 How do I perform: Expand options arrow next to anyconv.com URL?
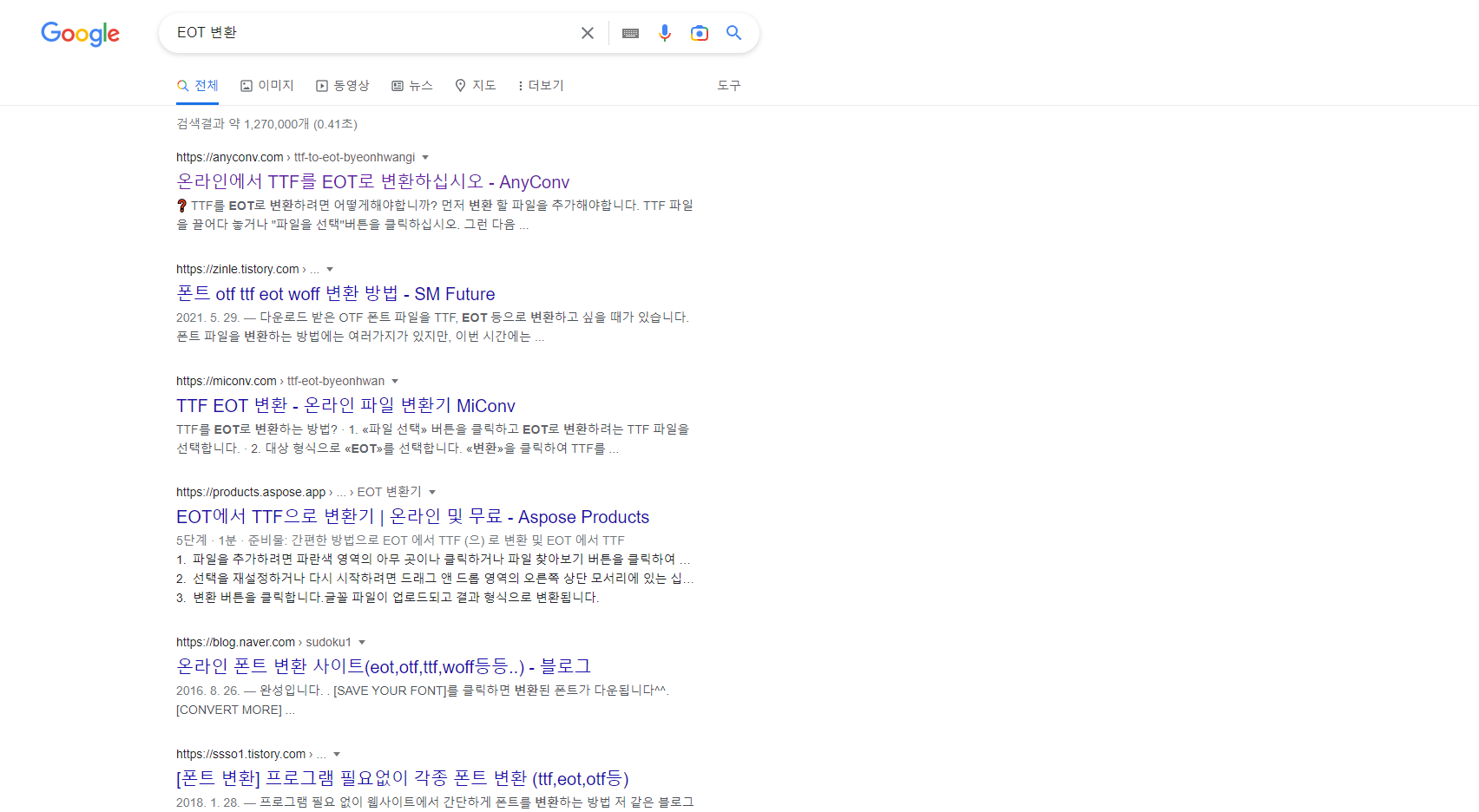425,158
